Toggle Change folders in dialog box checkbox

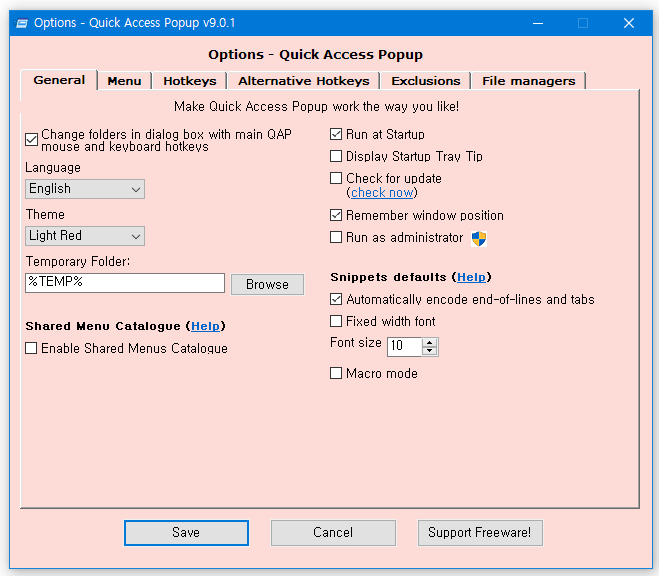[32, 140]
